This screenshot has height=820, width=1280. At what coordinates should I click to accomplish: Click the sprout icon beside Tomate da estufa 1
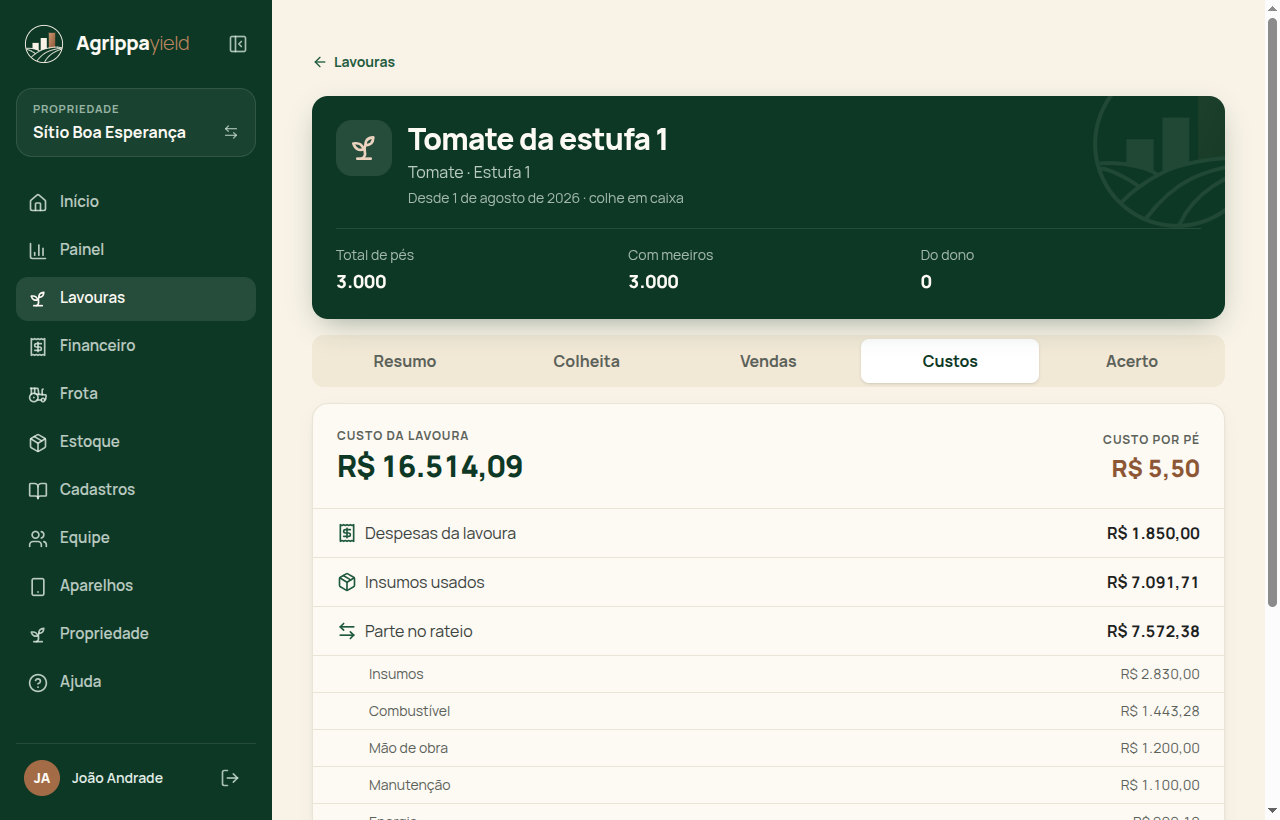tap(364, 148)
